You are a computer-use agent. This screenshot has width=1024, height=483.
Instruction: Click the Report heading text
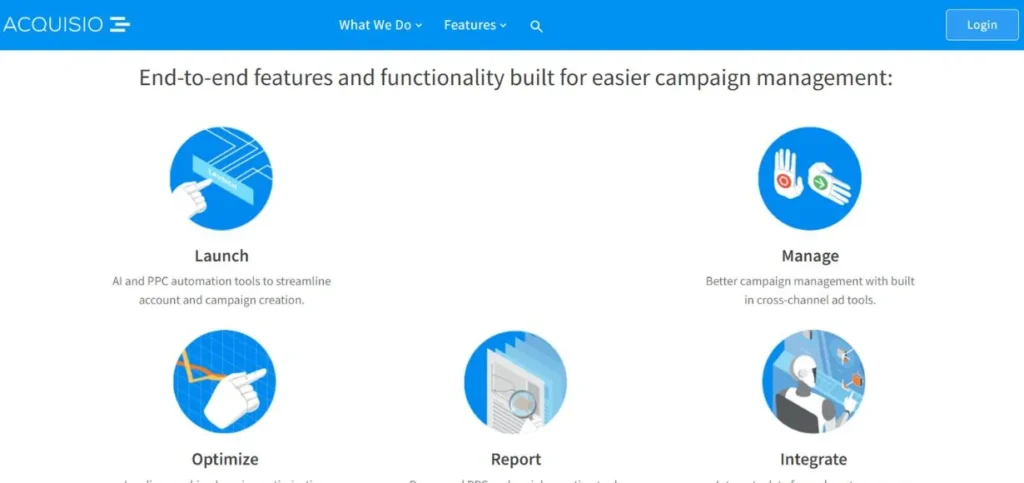tap(516, 459)
